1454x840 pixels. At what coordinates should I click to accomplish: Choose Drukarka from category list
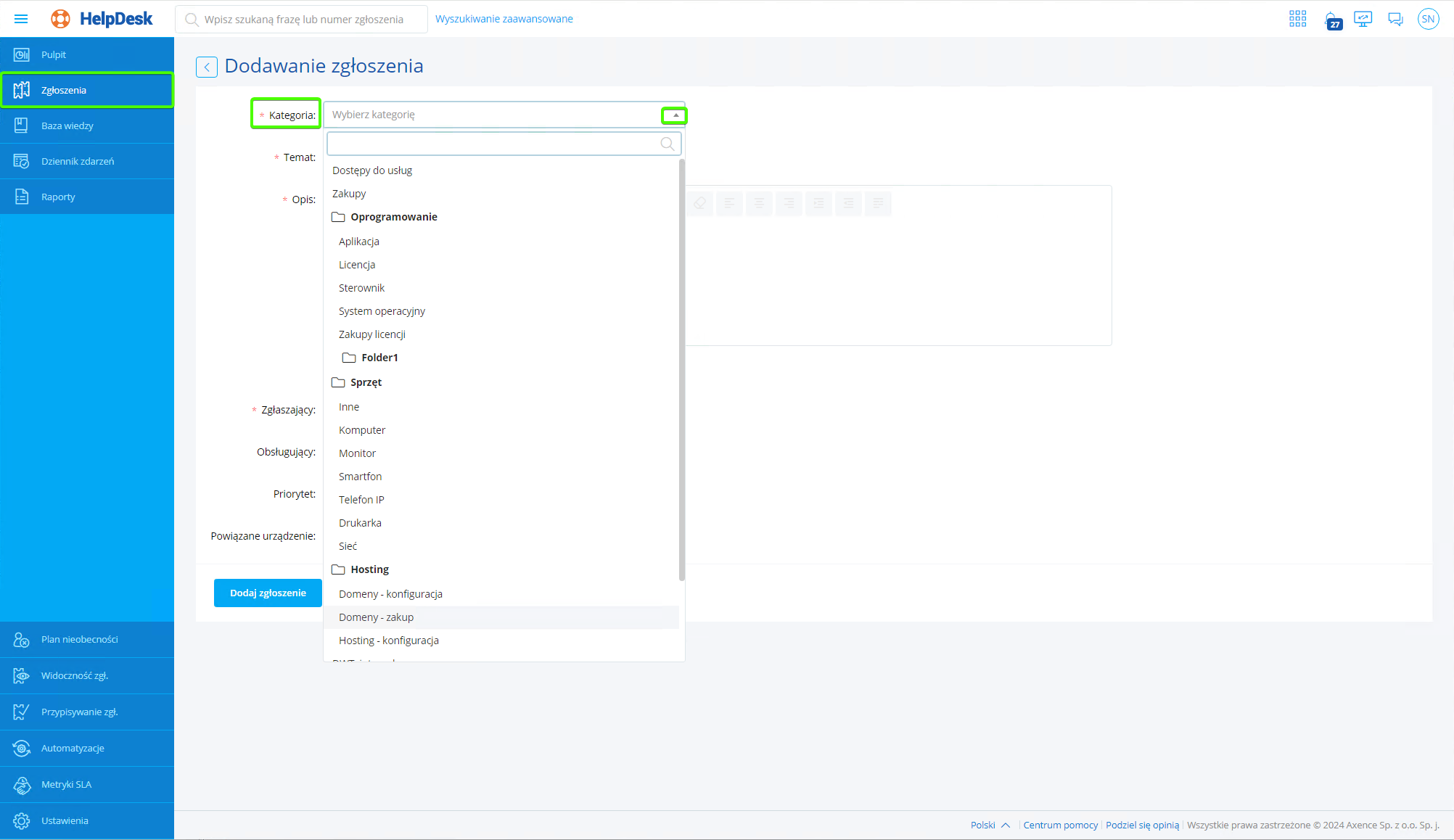click(360, 523)
